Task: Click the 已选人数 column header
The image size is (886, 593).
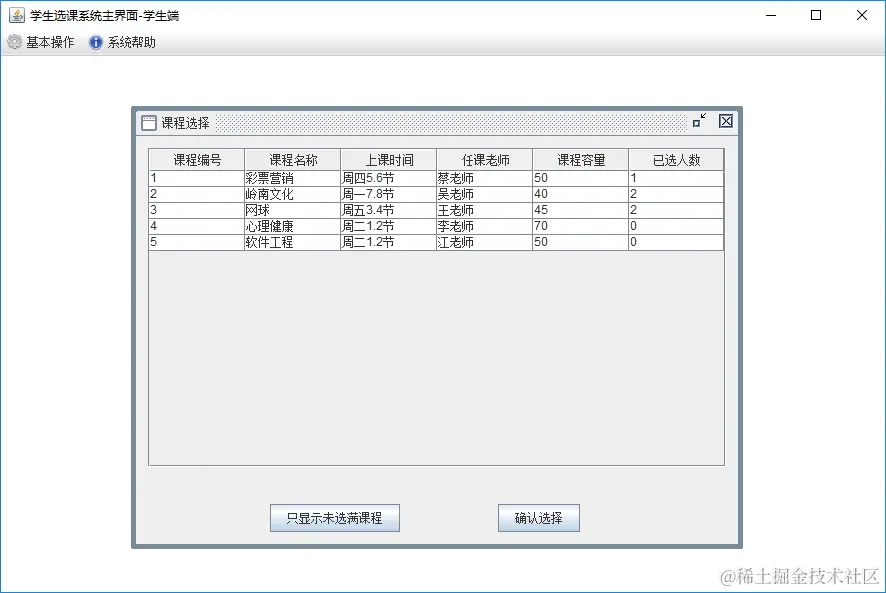Action: point(675,159)
